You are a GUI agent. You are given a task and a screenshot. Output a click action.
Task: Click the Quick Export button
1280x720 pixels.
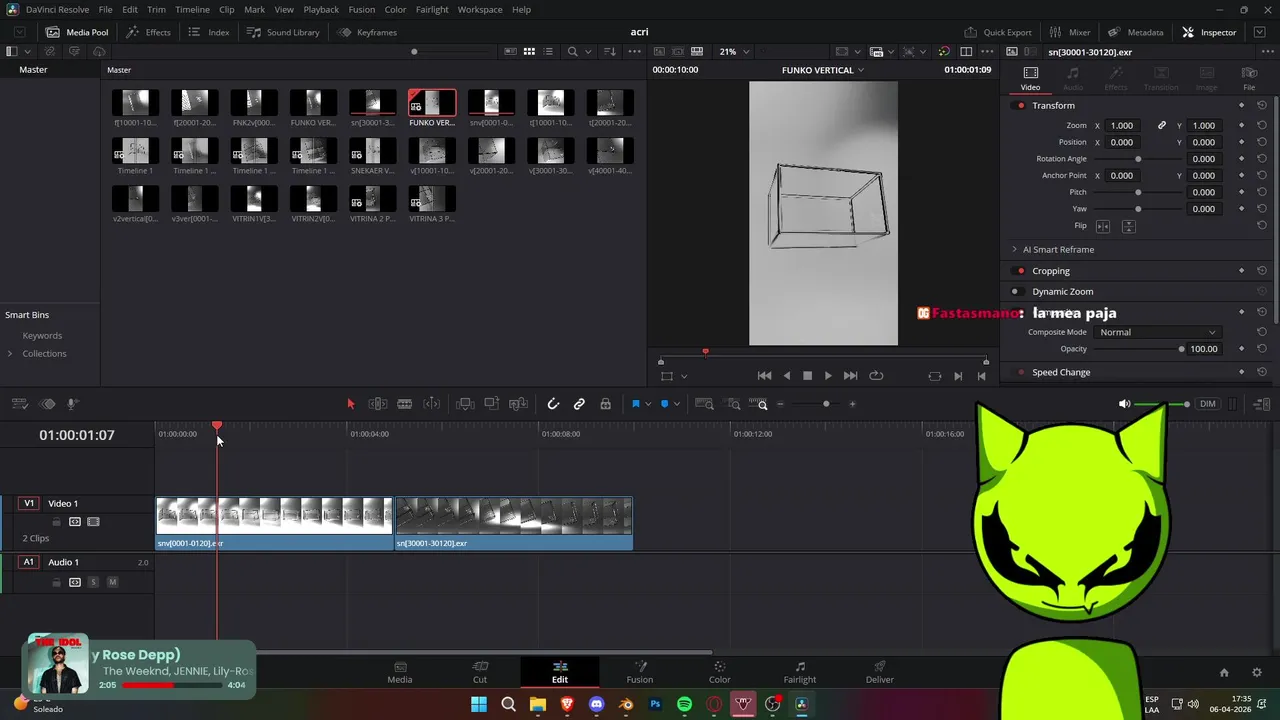998,32
